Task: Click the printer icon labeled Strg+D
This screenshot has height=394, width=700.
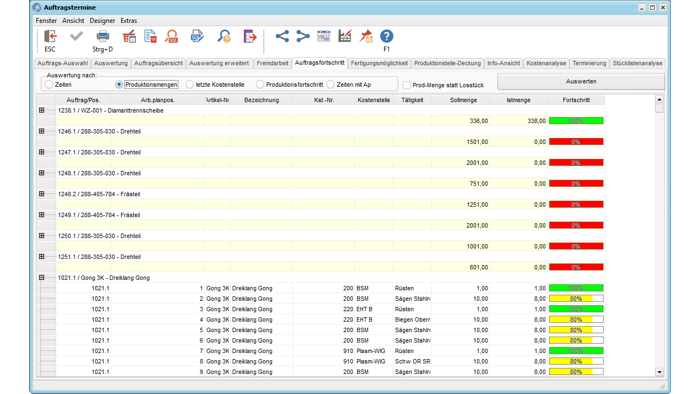Action: point(103,36)
